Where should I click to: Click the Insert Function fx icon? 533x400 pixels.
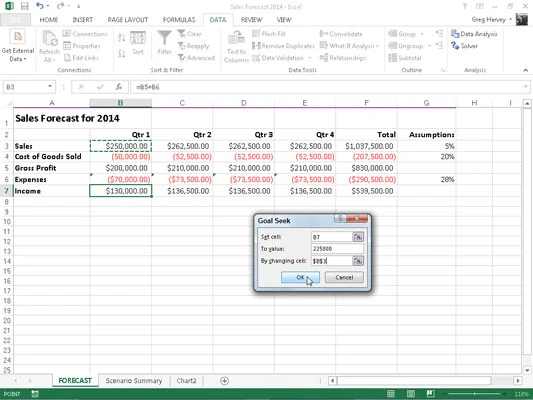point(119,87)
